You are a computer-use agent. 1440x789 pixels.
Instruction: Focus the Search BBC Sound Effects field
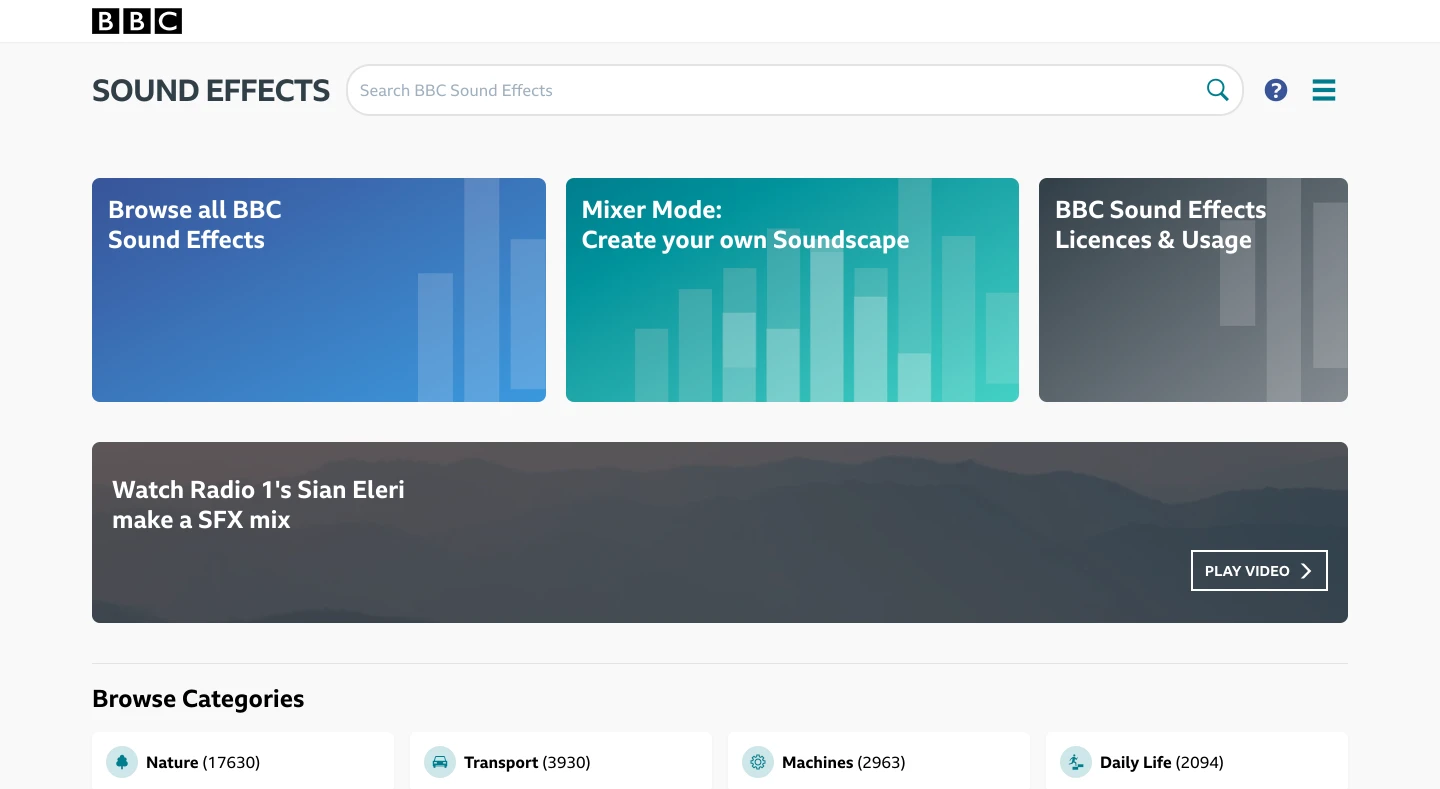(x=770, y=90)
